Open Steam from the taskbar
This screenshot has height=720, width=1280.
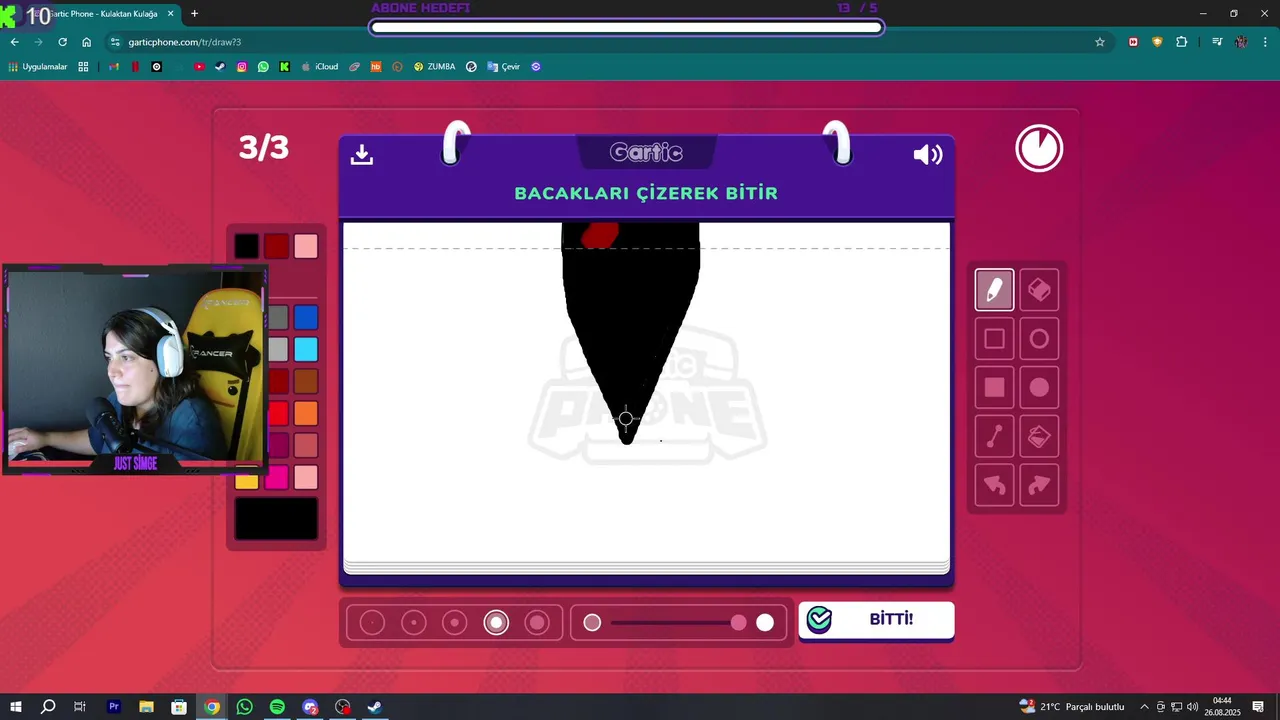tap(375, 707)
